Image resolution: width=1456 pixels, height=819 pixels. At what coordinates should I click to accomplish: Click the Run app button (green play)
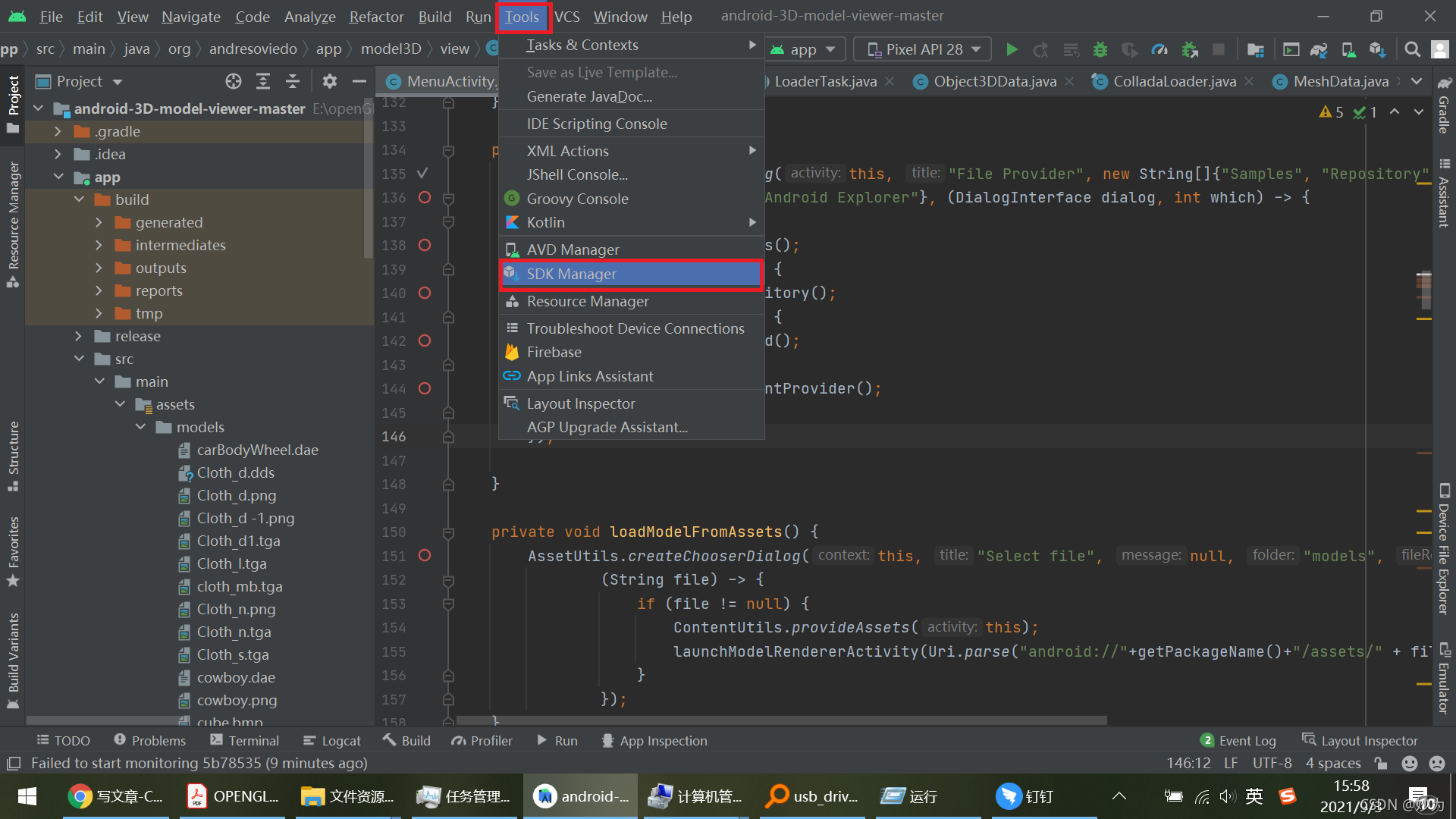point(1012,49)
